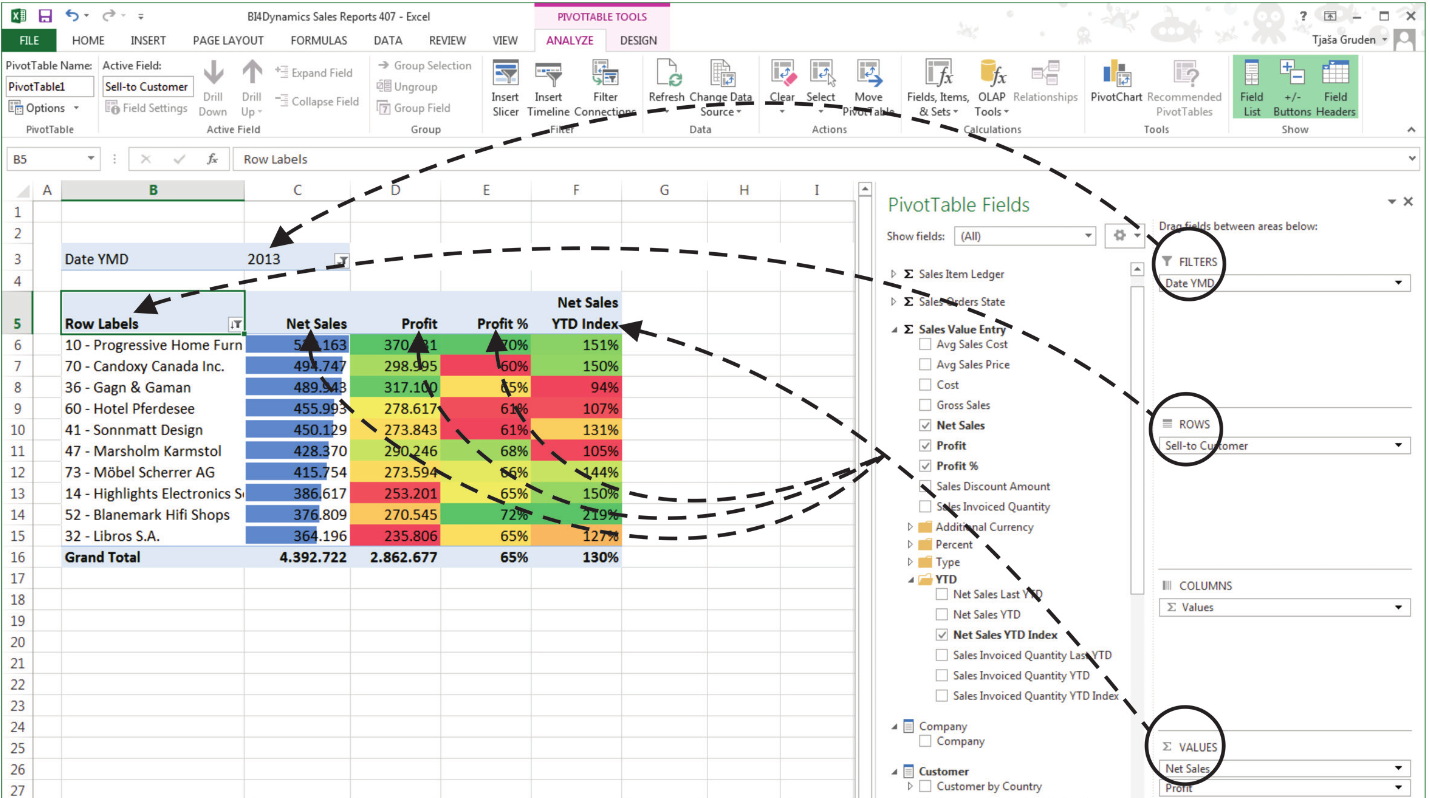Open the Values columns field dropdown

click(1399, 607)
